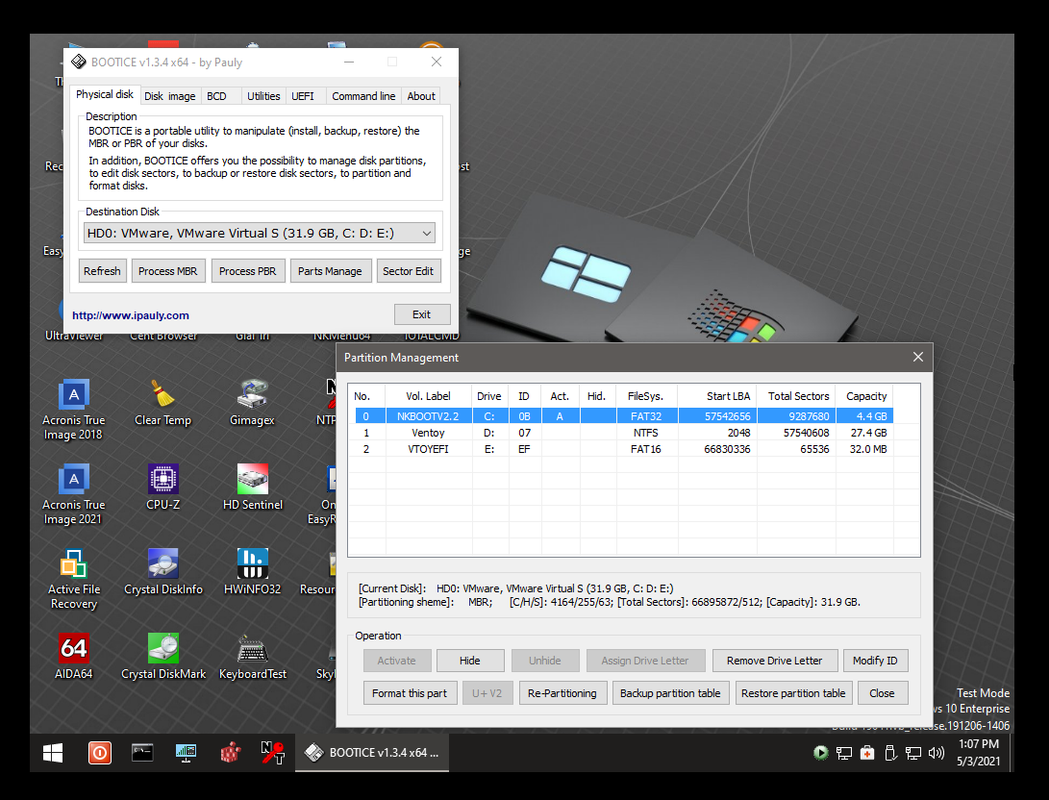Viewport: 1049px width, 800px height.
Task: Open the ipauly.com link
Action: (130, 316)
